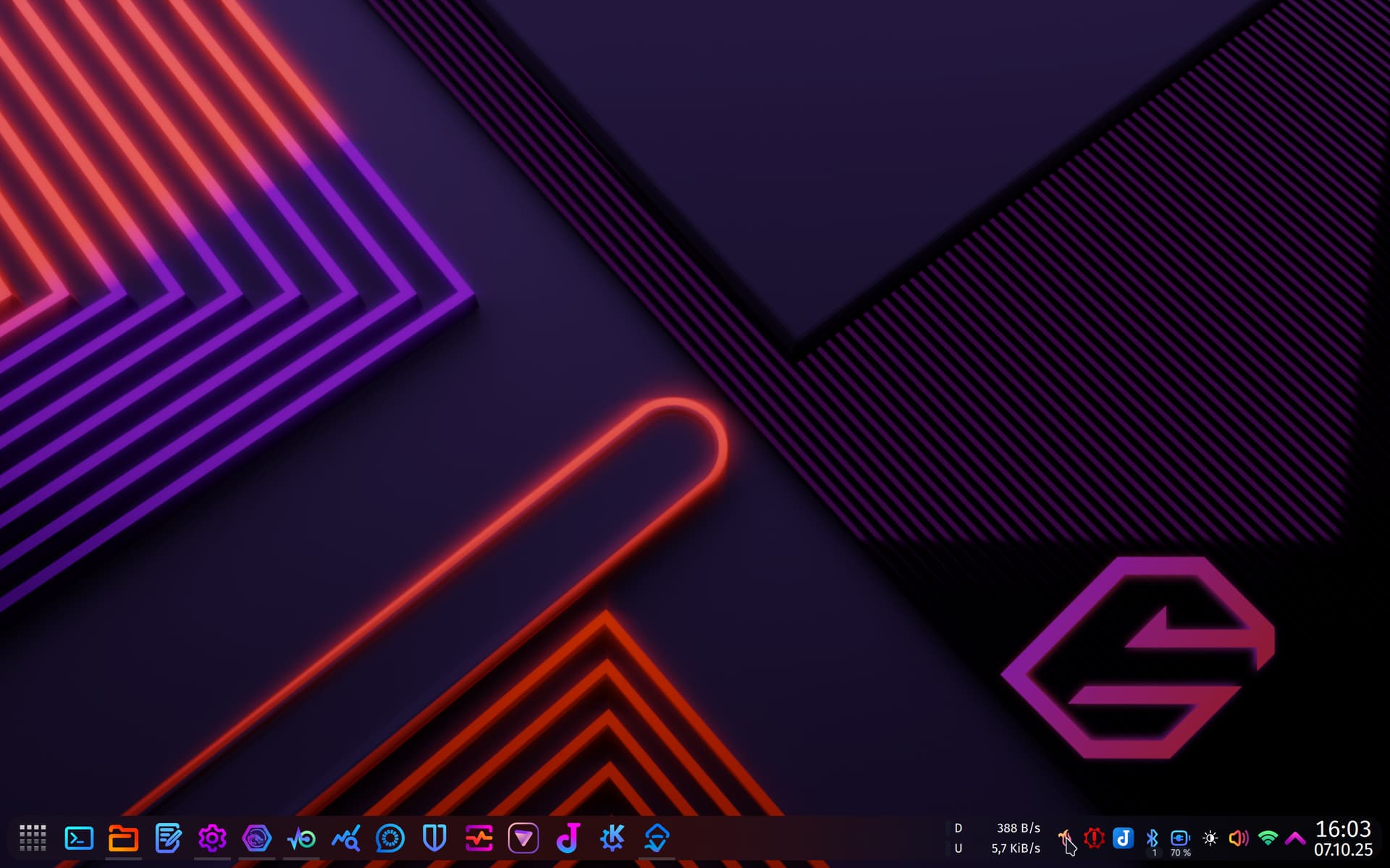Viewport: 1390px width, 868px height.
Task: Open the pulse waveform circle app icon
Action: coord(301,838)
